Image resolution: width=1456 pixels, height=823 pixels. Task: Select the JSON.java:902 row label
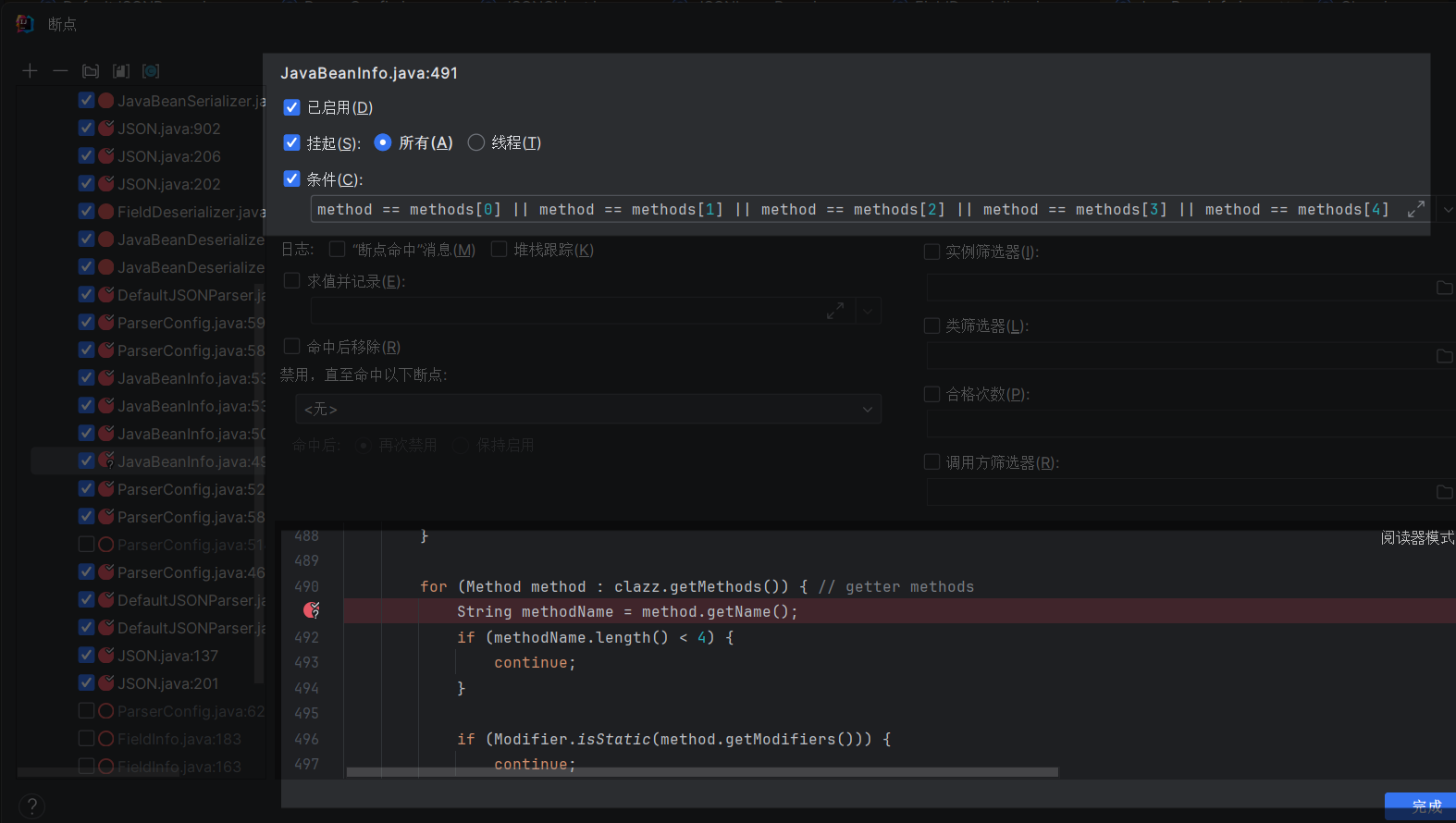click(169, 129)
